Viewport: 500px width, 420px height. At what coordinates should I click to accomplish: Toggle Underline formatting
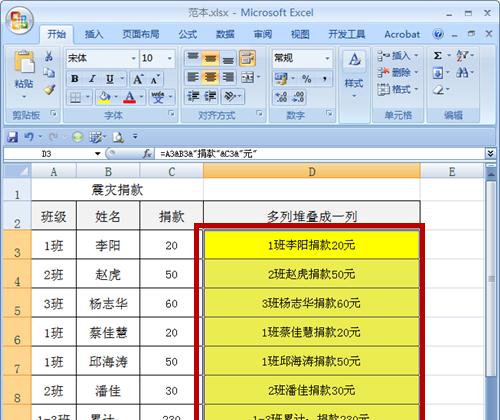(x=110, y=79)
